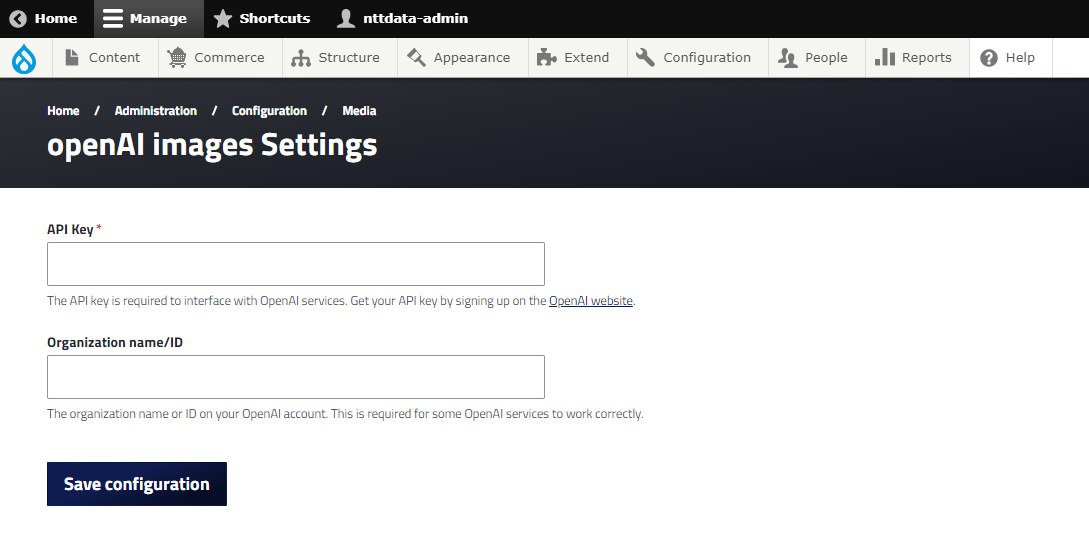Click the Home breadcrumb link
Image resolution: width=1089 pixels, height=558 pixels.
(63, 111)
